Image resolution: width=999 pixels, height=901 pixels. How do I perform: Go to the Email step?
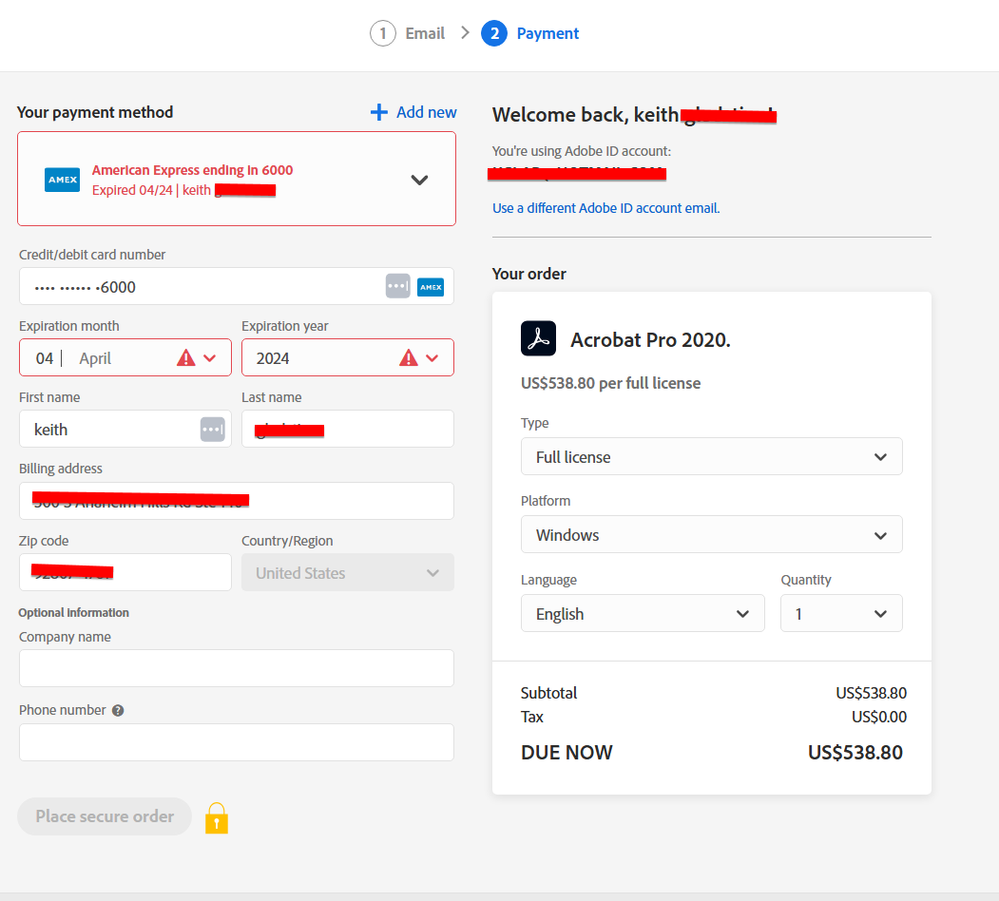click(425, 33)
